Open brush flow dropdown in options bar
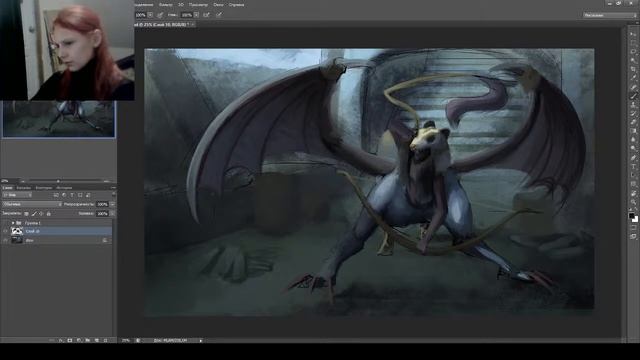The width and height of the screenshot is (640, 360). click(x=196, y=15)
